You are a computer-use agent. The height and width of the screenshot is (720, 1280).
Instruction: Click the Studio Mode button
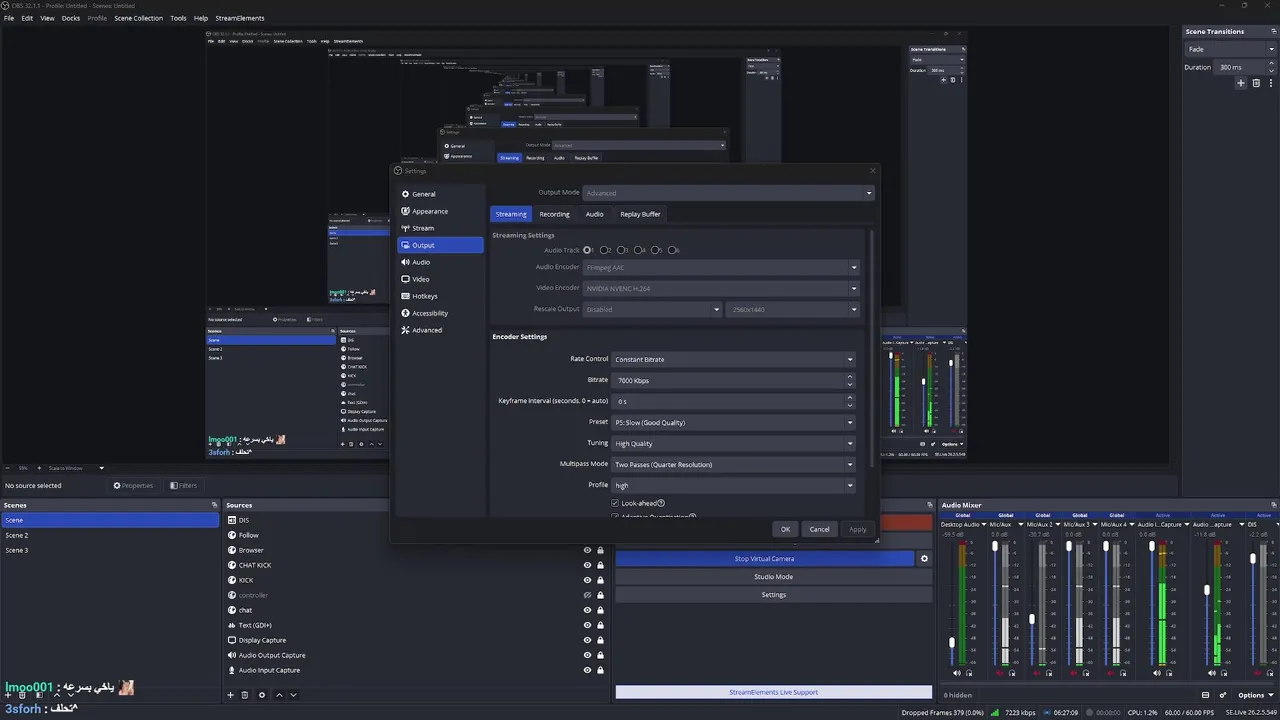(x=773, y=577)
